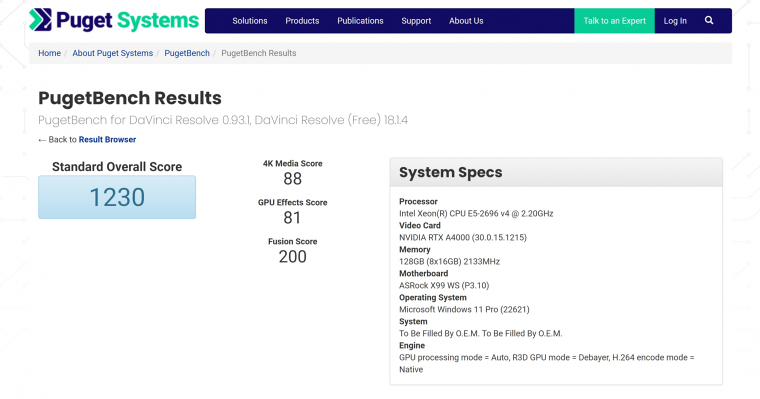Click the Puget Systems logo

coord(114,20)
